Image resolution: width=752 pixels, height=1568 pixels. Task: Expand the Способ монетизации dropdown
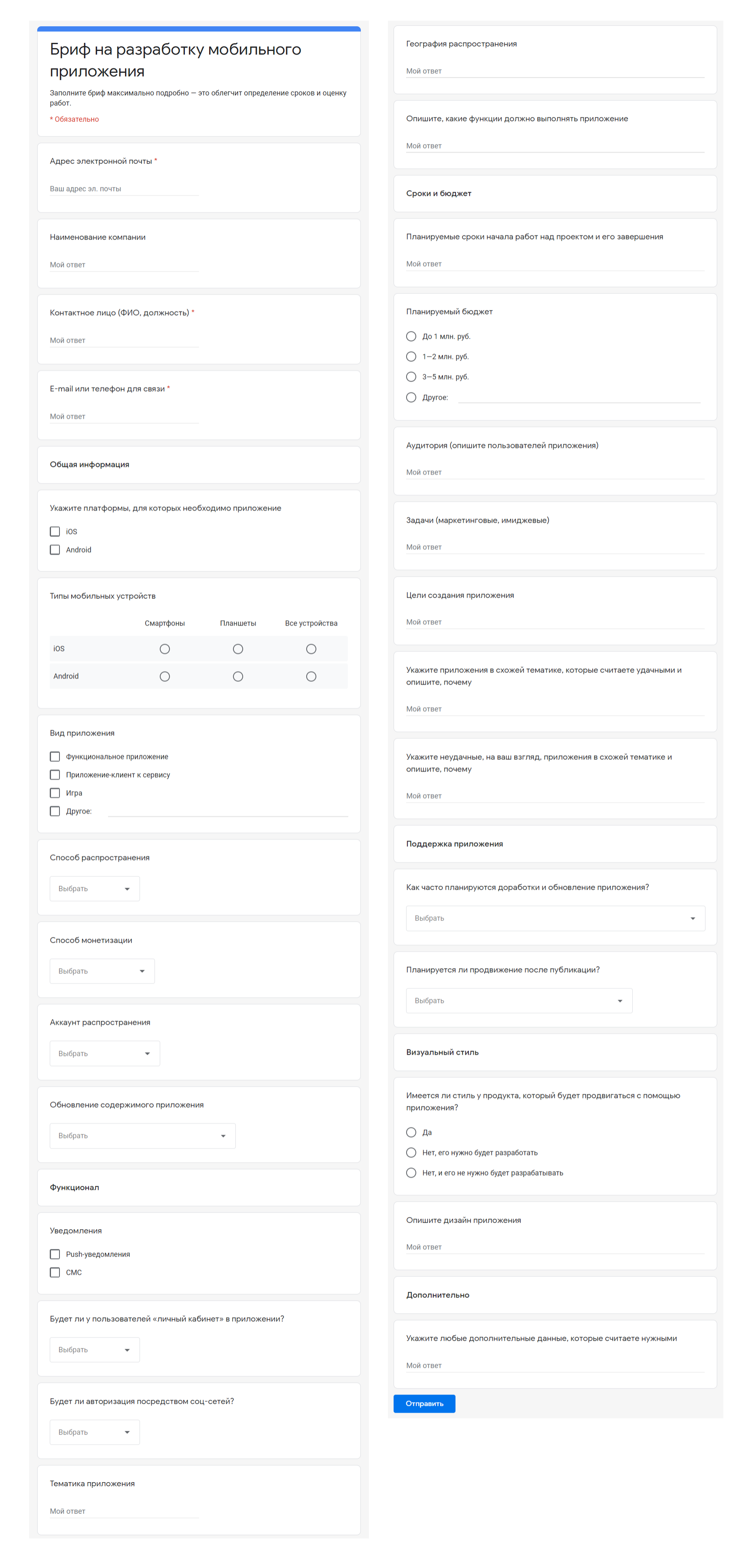[x=102, y=971]
